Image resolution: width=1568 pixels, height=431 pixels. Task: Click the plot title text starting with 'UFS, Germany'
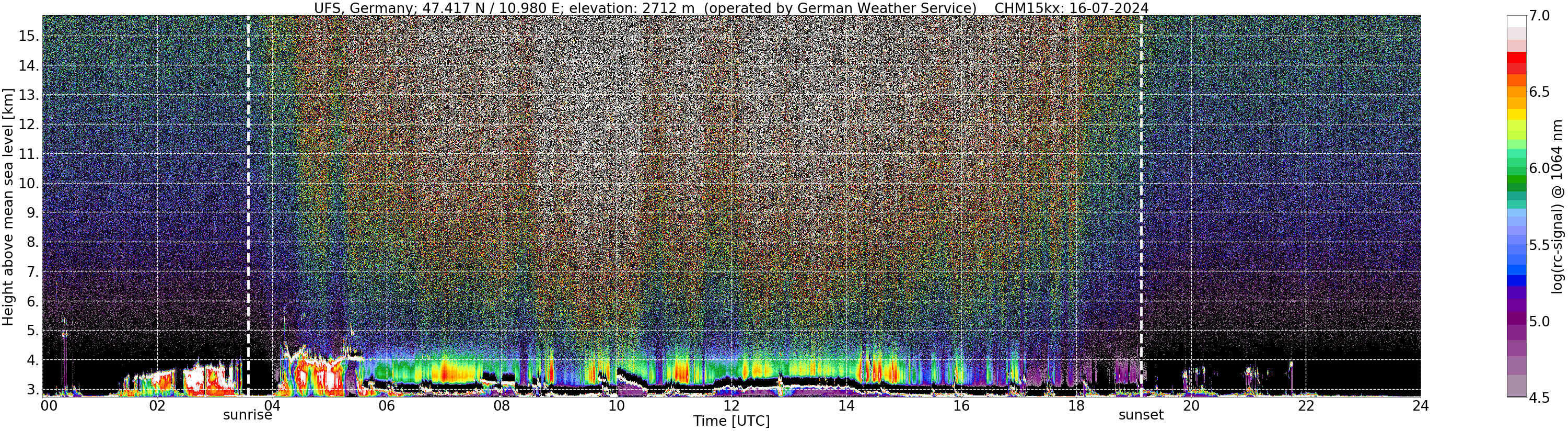click(x=731, y=8)
